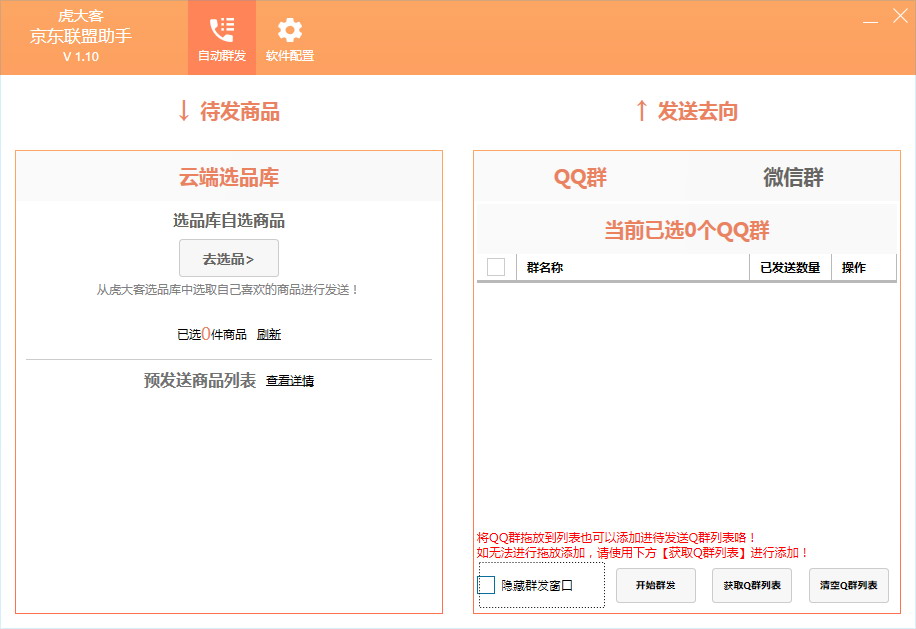The height and width of the screenshot is (629, 916).
Task: Click the 群名称 column header
Action: (545, 268)
